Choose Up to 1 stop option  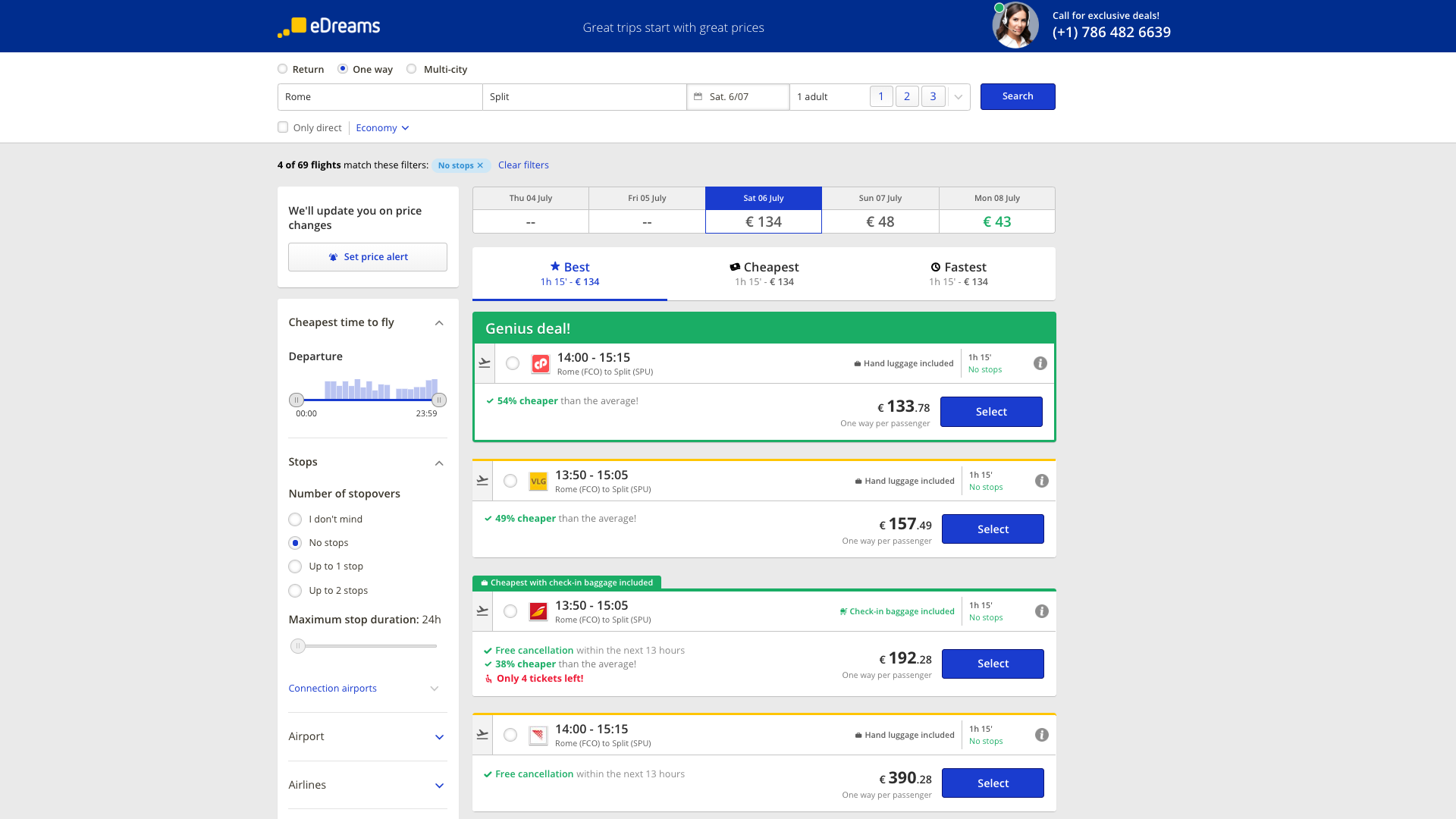[x=295, y=566]
